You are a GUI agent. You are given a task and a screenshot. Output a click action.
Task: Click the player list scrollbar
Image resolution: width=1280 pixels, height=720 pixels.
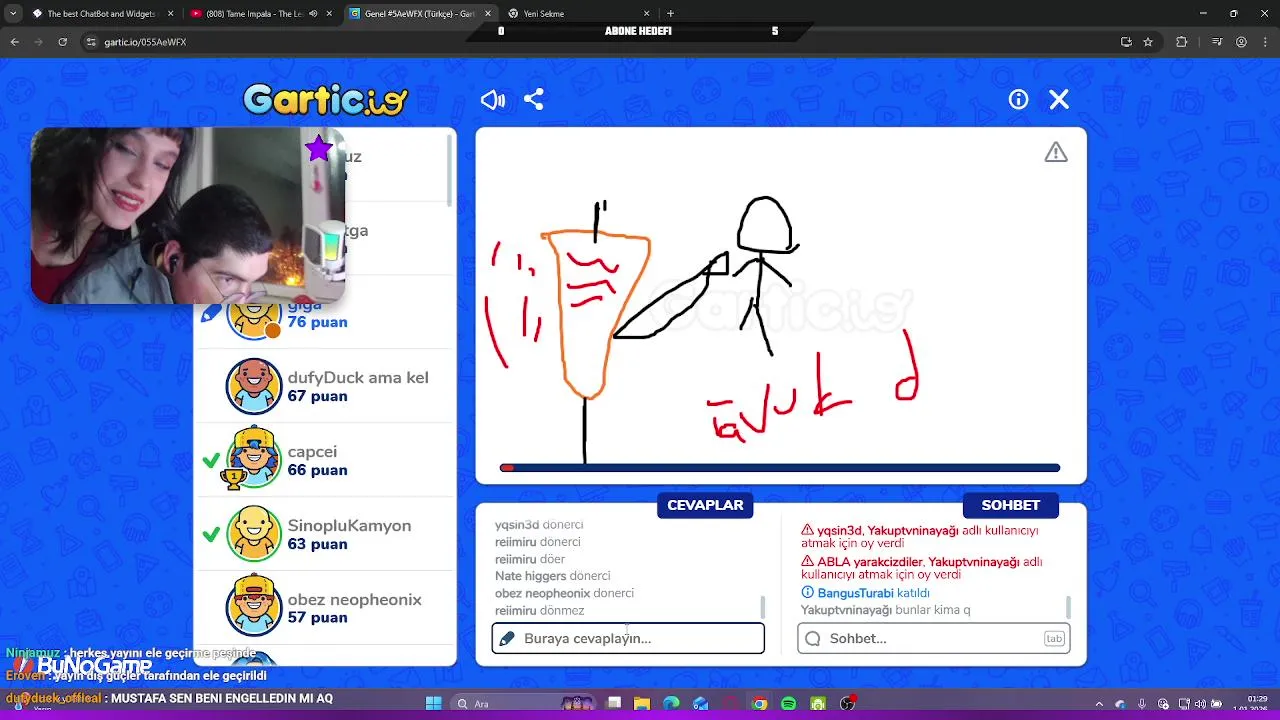click(x=449, y=170)
